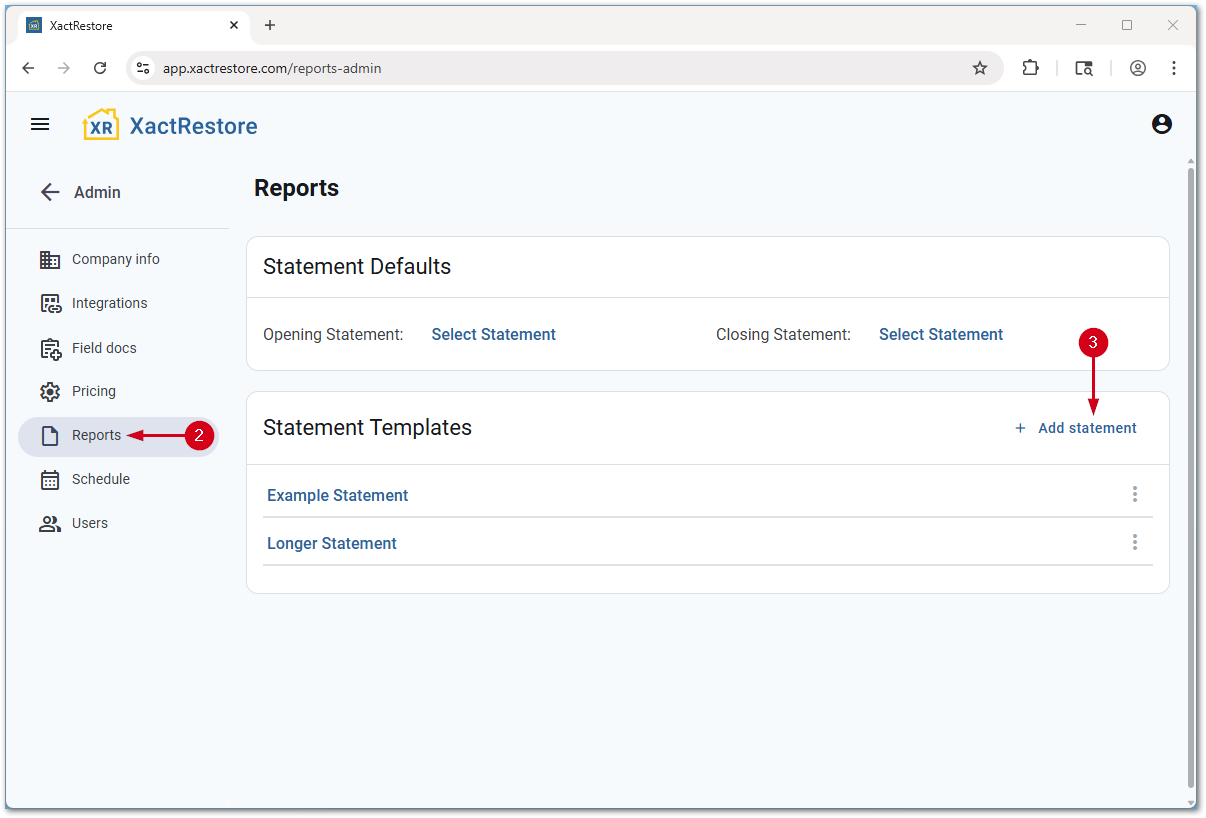Open options menu for Longer Statement

click(1134, 542)
